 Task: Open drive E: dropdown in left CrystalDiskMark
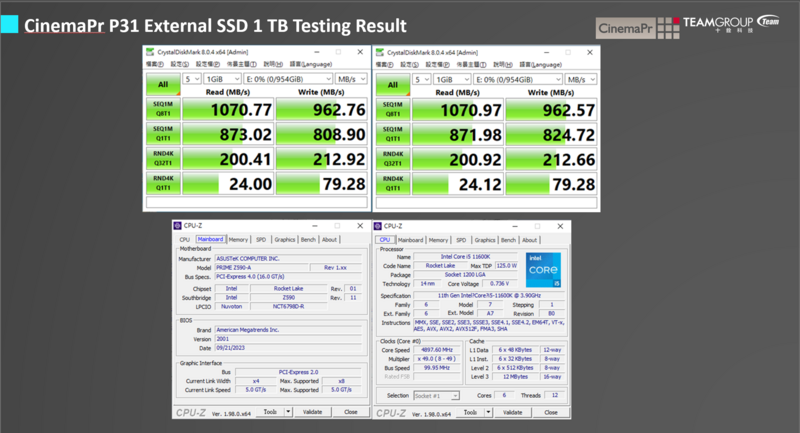288,79
